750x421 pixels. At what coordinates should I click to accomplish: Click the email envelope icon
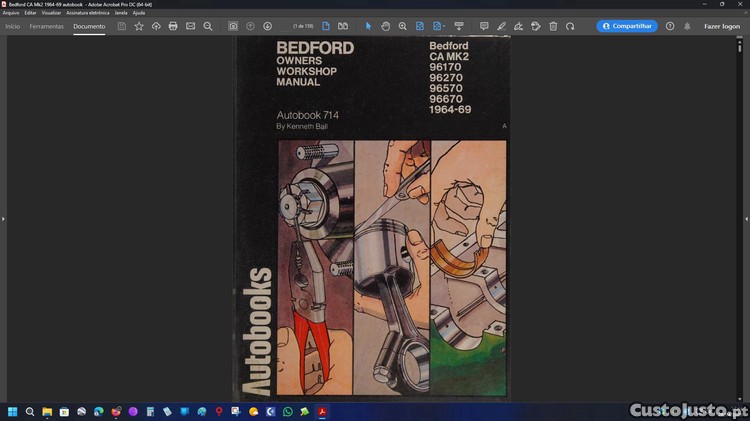[x=190, y=26]
